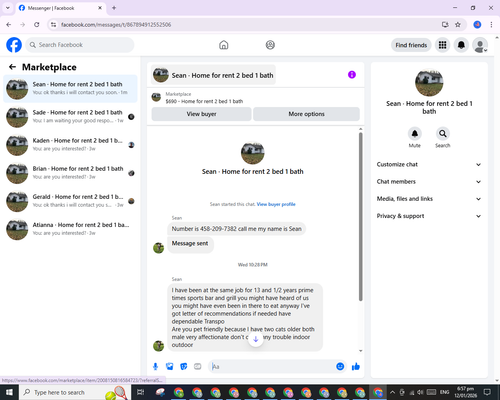
Task: Open the Sean - Home for rent conversation
Action: [70, 89]
